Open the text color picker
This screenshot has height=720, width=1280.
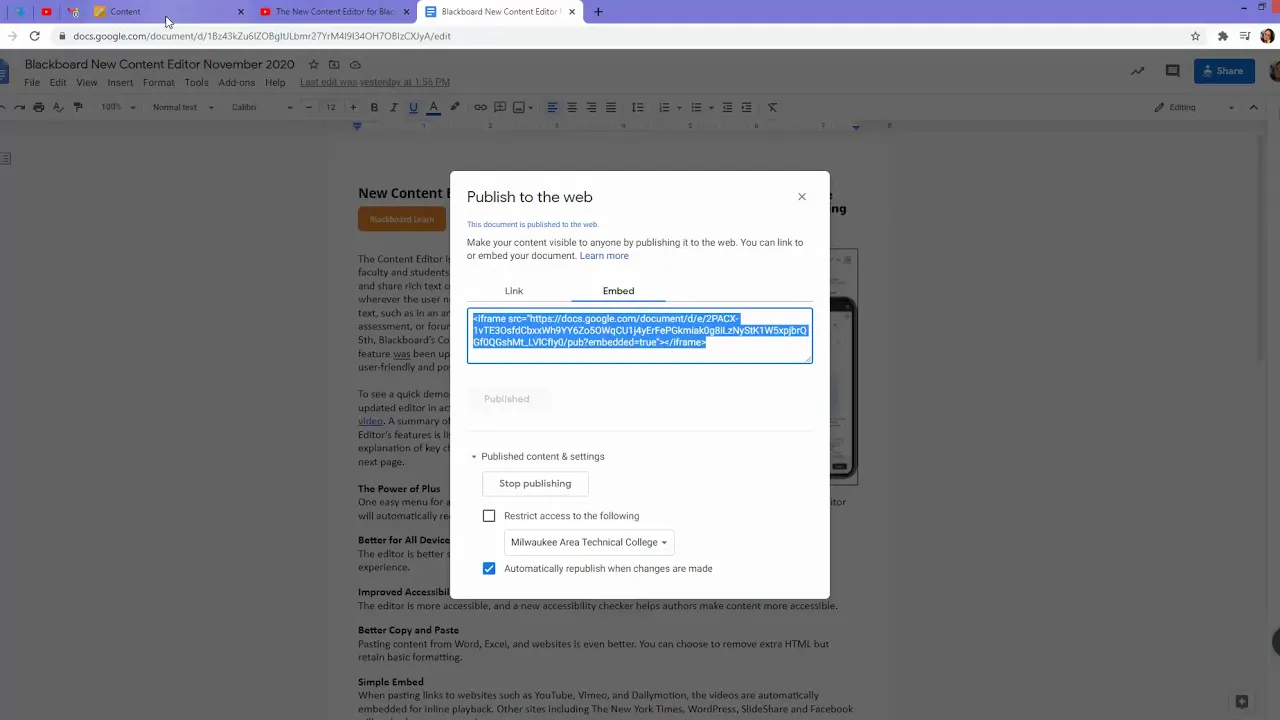pyautogui.click(x=433, y=107)
